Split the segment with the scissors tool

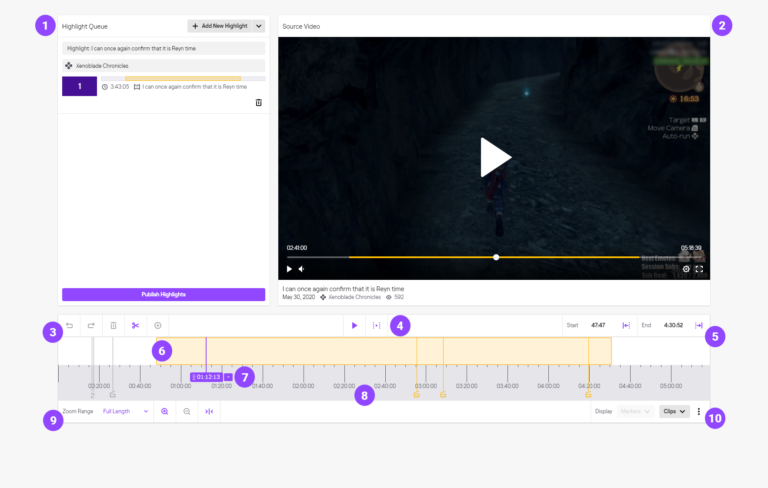click(x=136, y=326)
